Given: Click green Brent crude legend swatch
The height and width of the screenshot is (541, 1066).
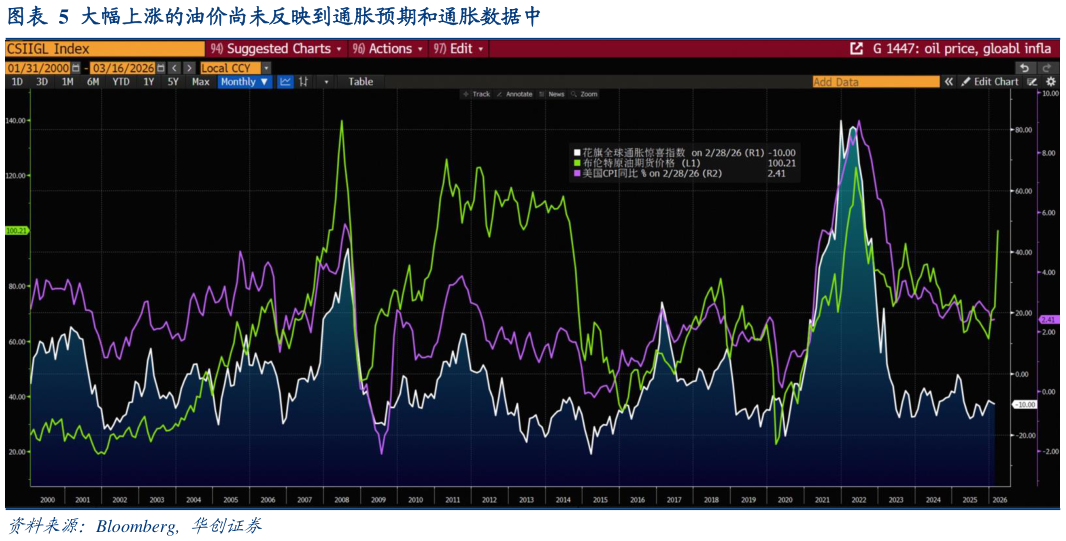Looking at the screenshot, I should (x=577, y=163).
